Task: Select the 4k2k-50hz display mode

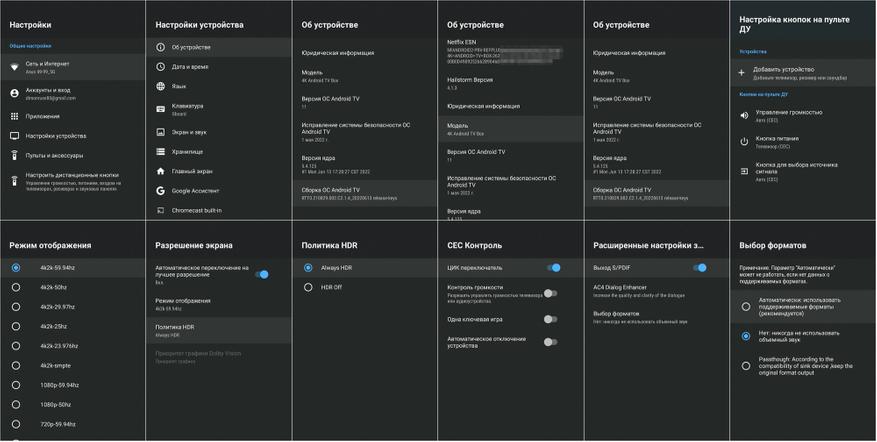Action: [x=16, y=287]
